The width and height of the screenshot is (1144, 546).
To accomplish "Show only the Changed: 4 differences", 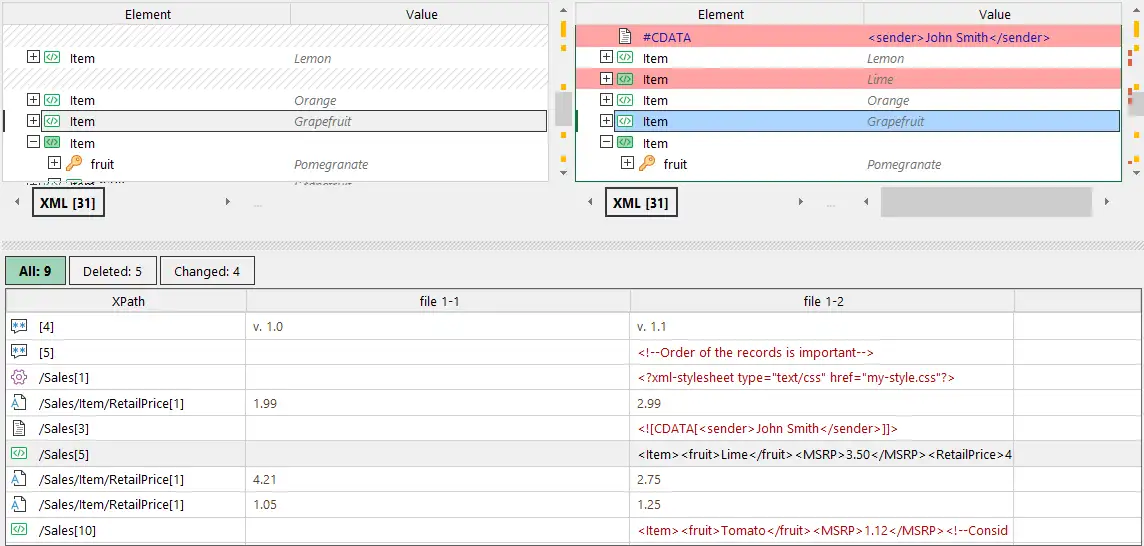I will tap(207, 272).
